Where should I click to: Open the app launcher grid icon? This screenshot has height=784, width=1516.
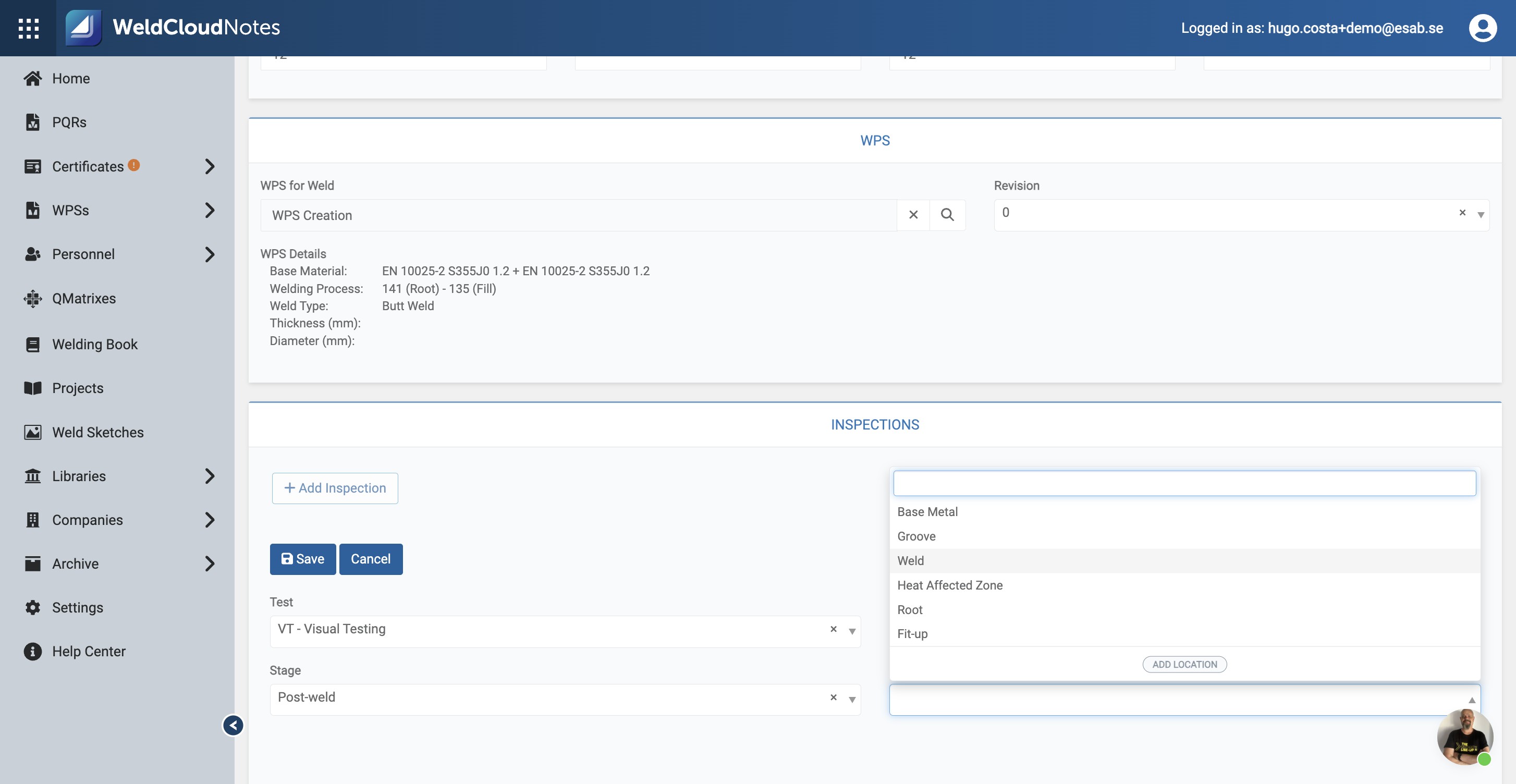[x=28, y=28]
